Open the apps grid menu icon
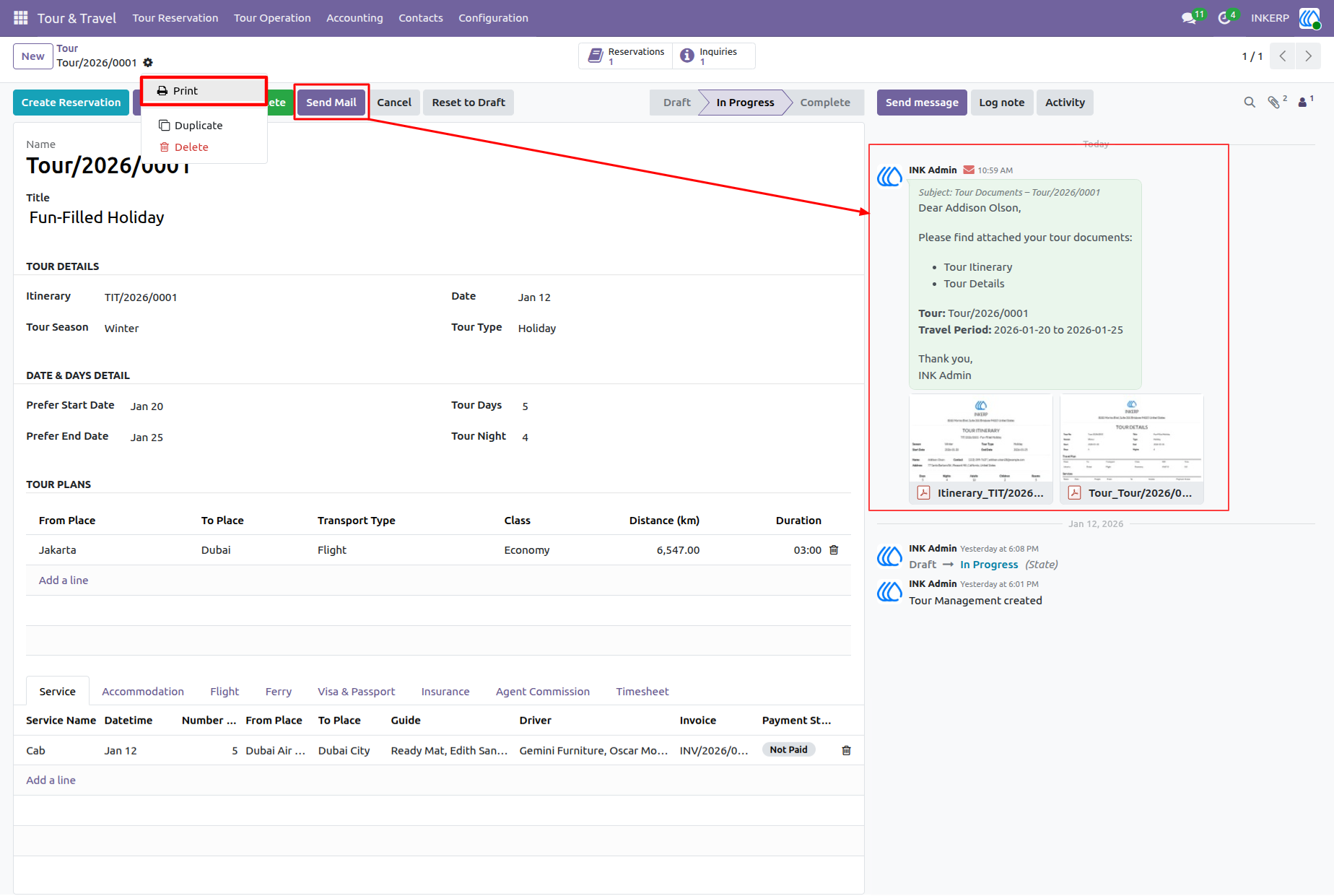This screenshot has width=1334, height=896. click(20, 17)
